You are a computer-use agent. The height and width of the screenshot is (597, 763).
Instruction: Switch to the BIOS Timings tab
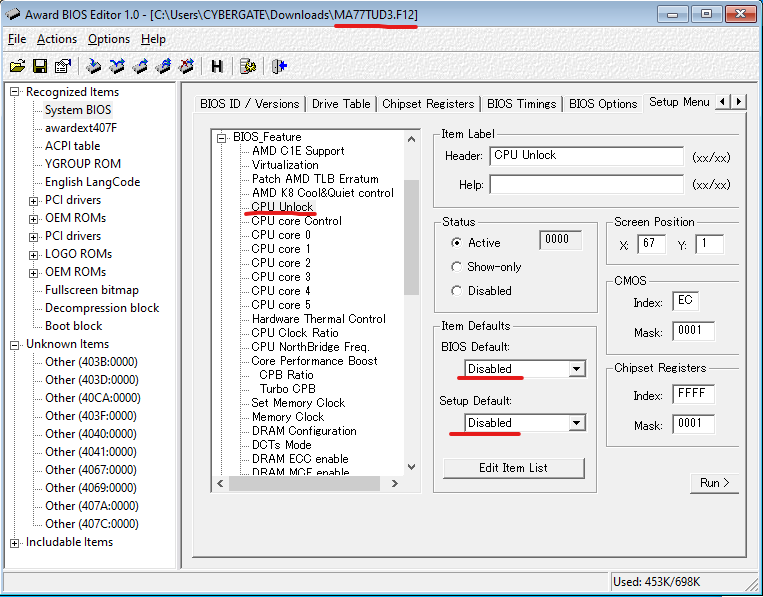point(521,104)
